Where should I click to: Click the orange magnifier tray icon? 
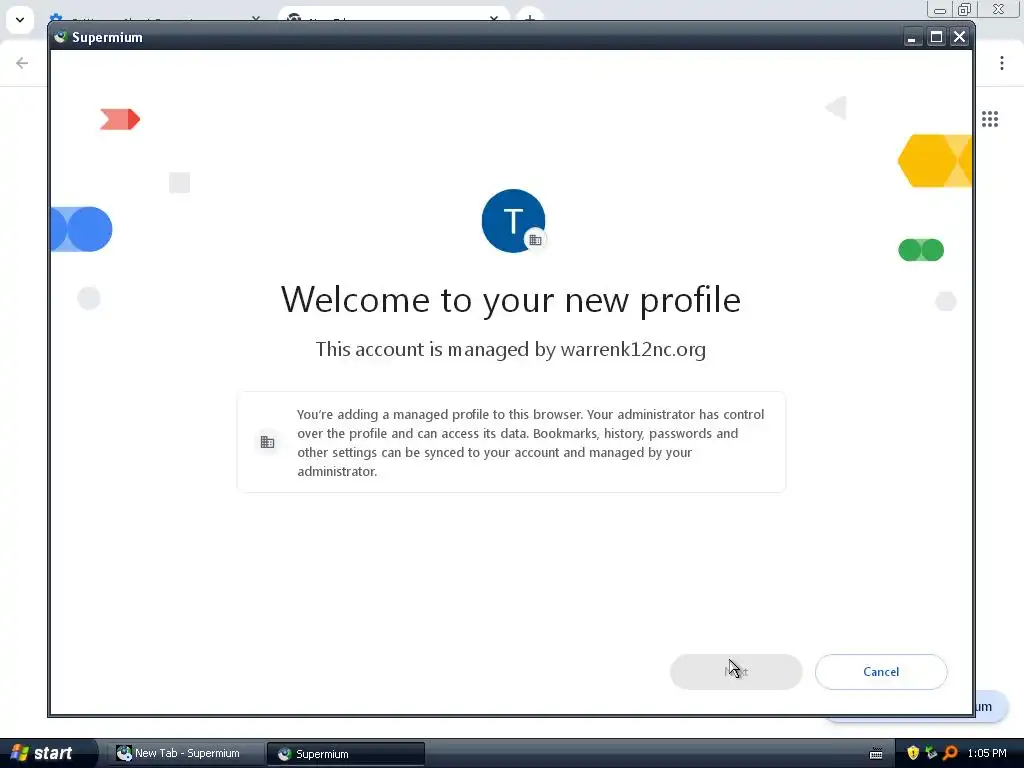950,753
